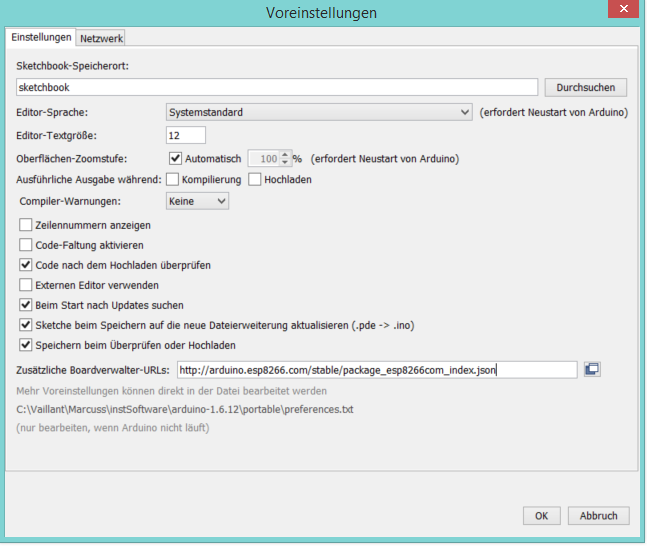Confirm settings with OK button
Screen dimensions: 647x546
click(x=541, y=516)
